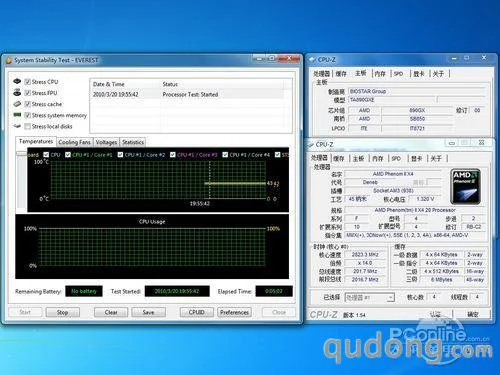Select the Processor Test: Started log row
This screenshot has height=375, width=500.
click(x=187, y=95)
